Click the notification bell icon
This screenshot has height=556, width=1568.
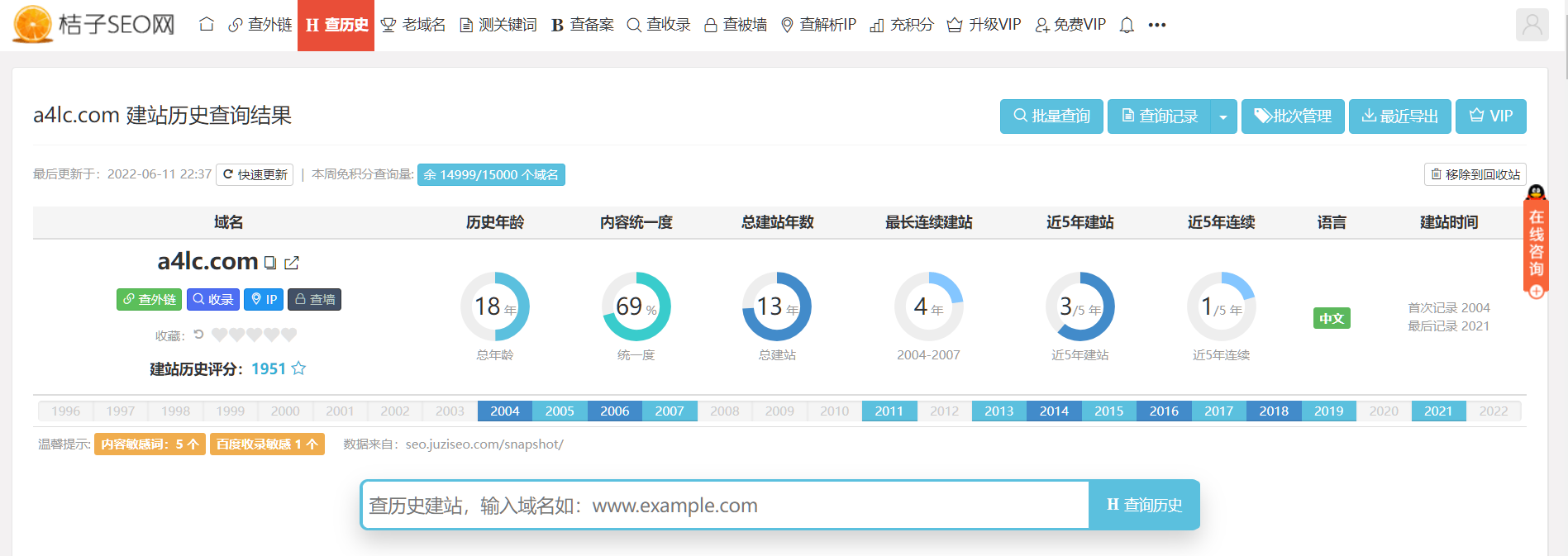point(1127,26)
